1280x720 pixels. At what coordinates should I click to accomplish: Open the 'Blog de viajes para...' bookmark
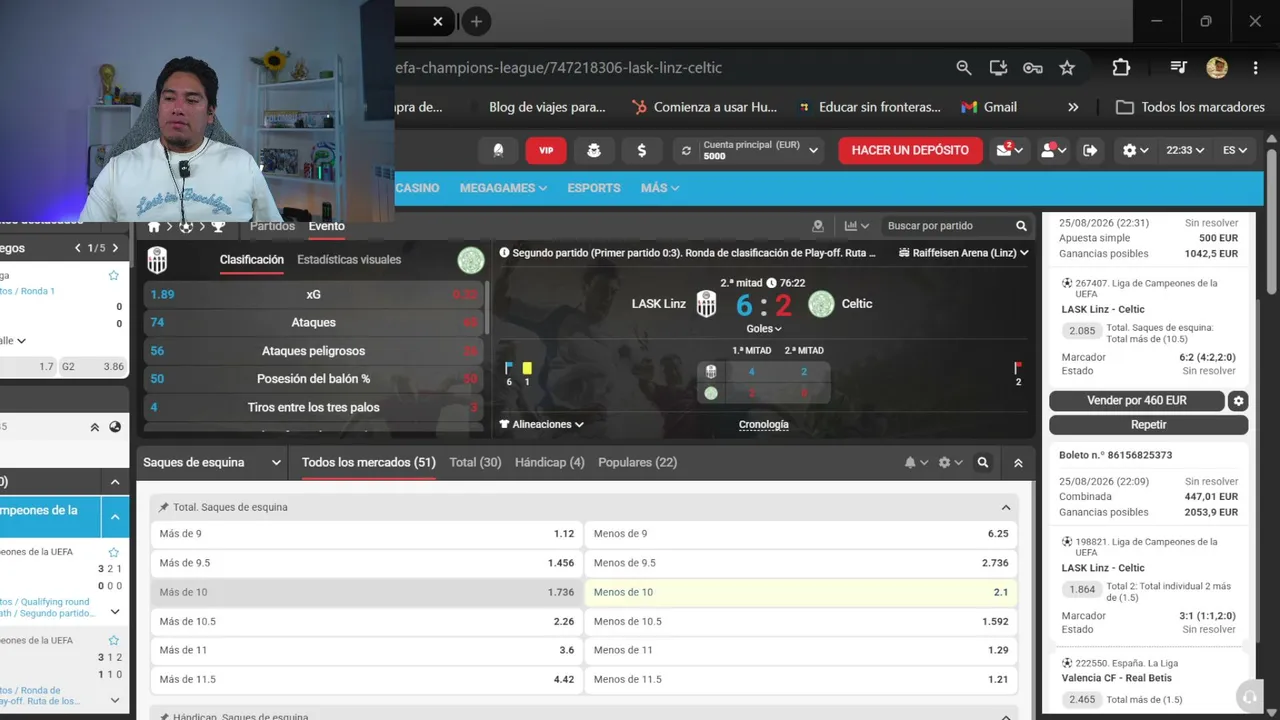pyautogui.click(x=547, y=107)
